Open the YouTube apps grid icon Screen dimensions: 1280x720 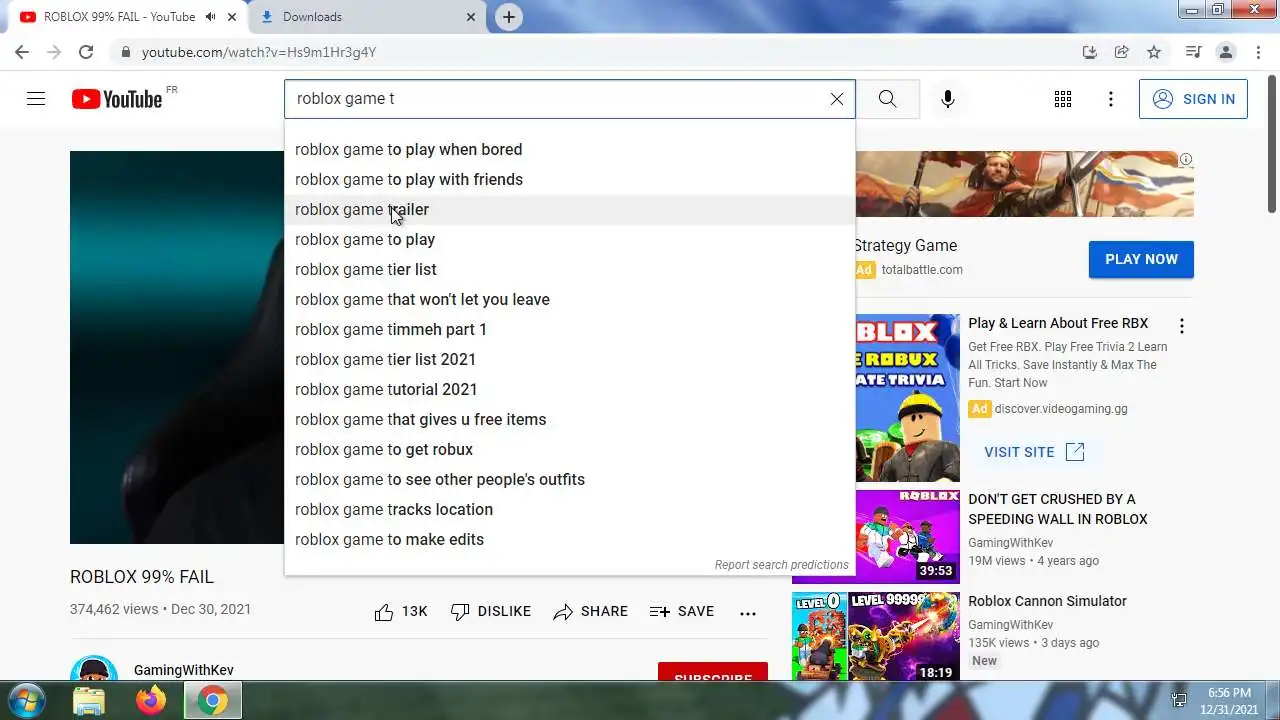[1063, 99]
